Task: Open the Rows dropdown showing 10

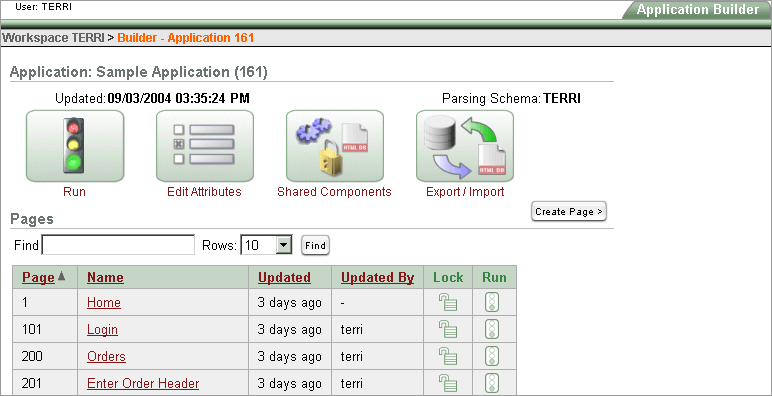Action: [266, 245]
